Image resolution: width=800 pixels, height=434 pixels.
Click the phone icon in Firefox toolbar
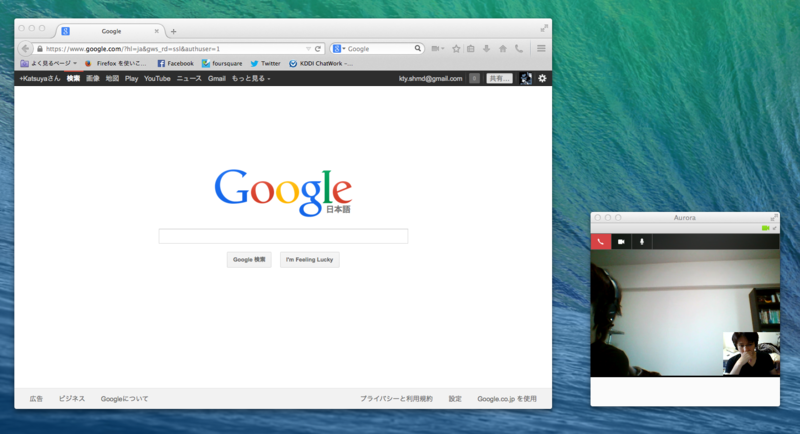tap(519, 48)
